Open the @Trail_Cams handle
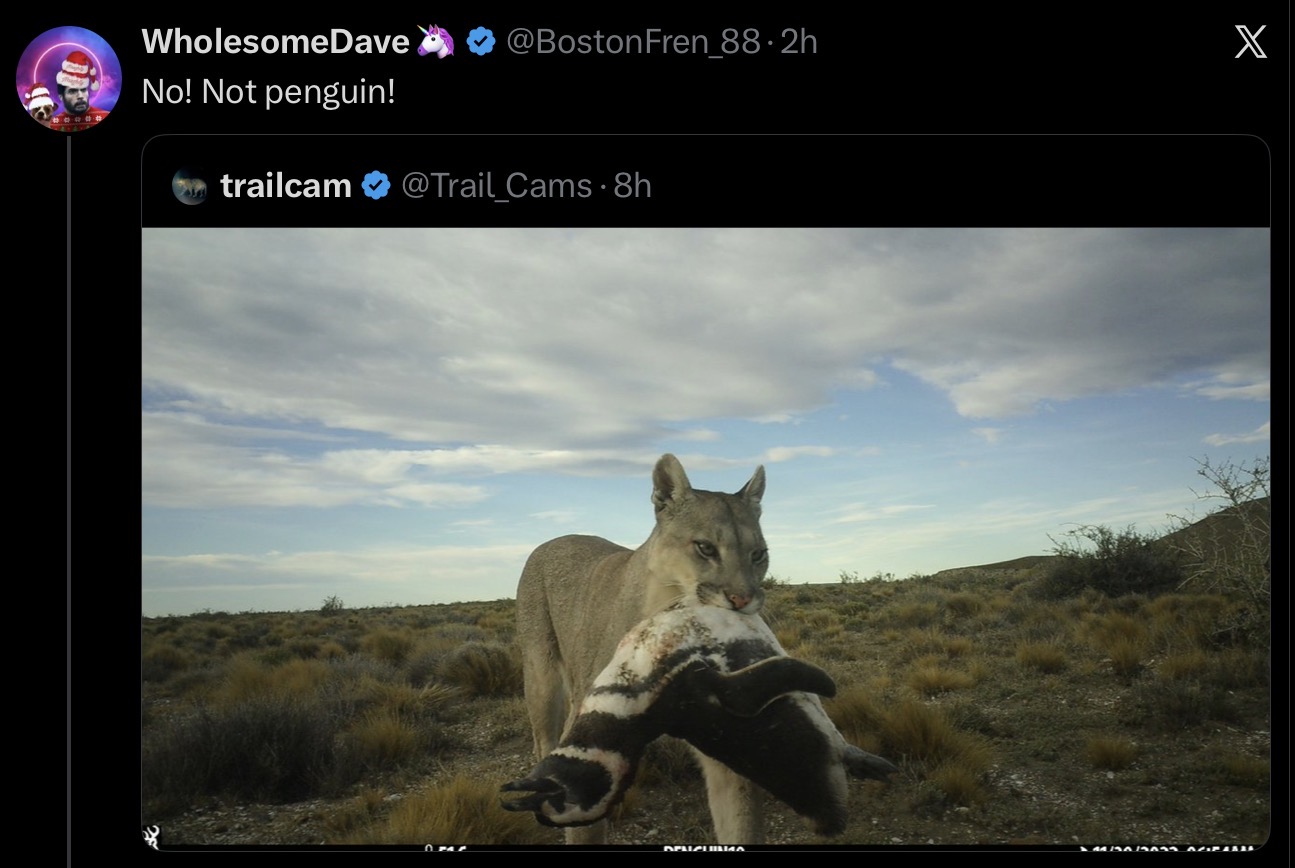This screenshot has width=1295, height=868. 496,186
